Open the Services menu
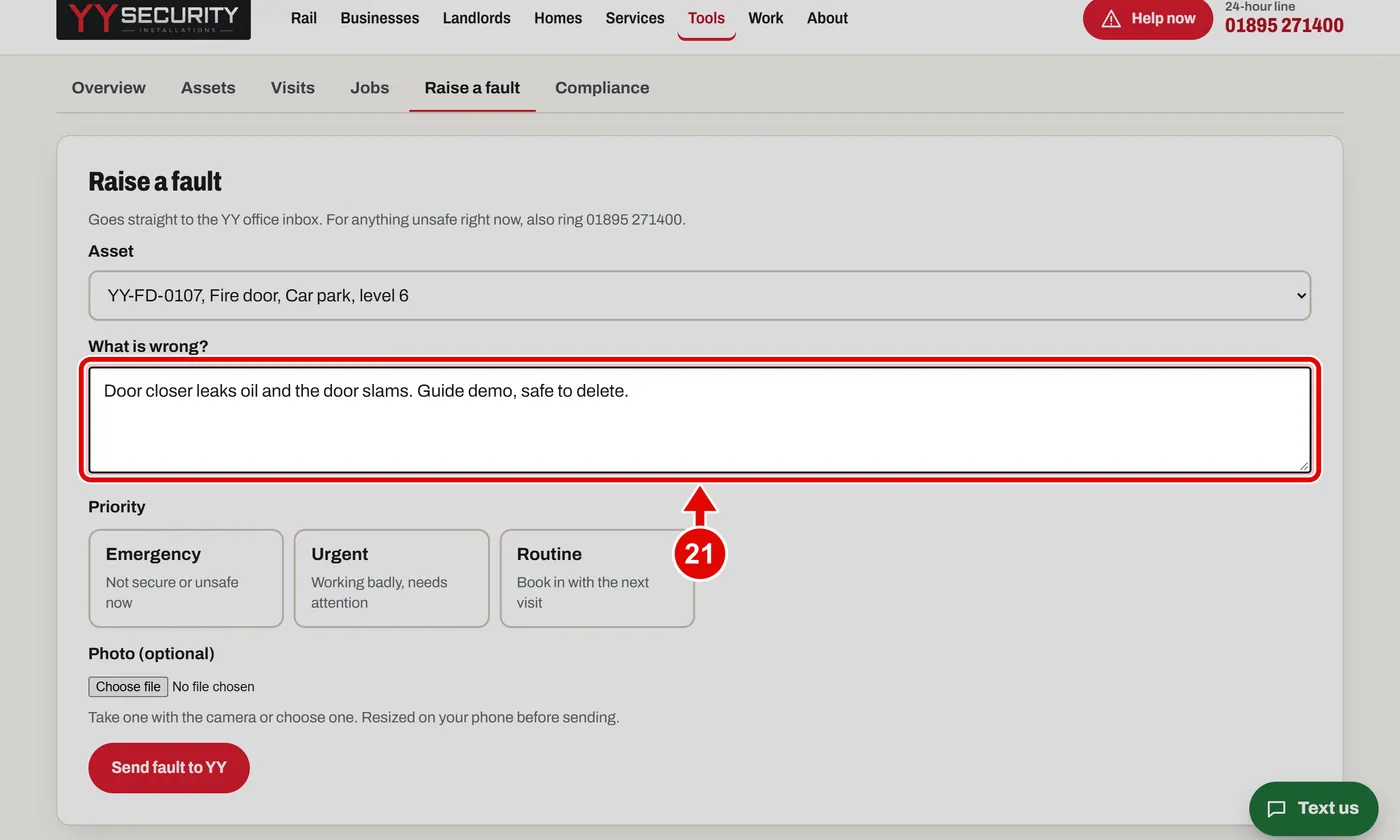Image resolution: width=1400 pixels, height=840 pixels. (635, 18)
